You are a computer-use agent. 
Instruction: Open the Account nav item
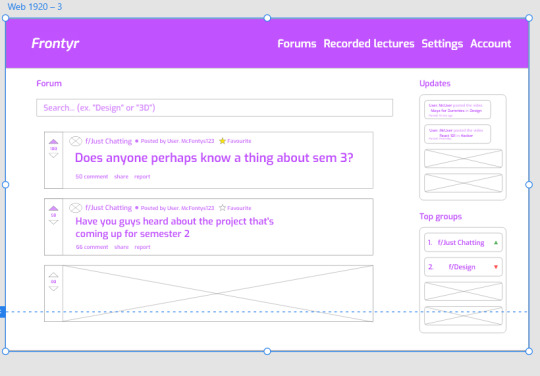point(491,44)
